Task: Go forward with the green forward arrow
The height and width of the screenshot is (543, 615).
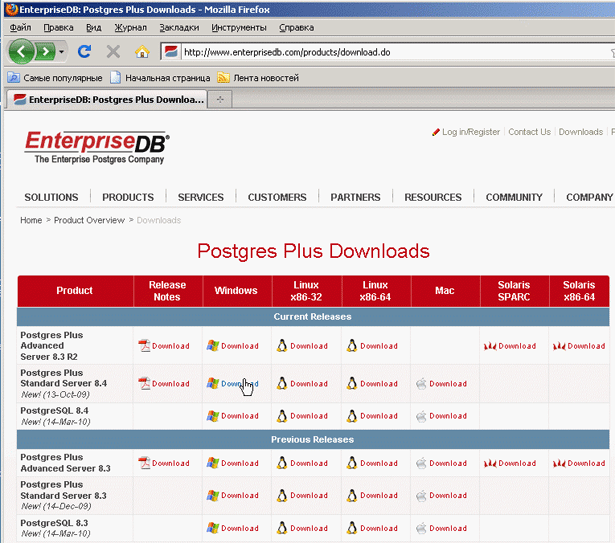Action: [45, 51]
